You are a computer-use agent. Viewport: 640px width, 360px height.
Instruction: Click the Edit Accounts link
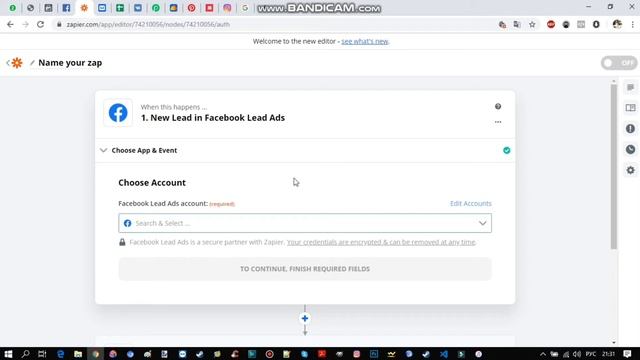click(471, 203)
